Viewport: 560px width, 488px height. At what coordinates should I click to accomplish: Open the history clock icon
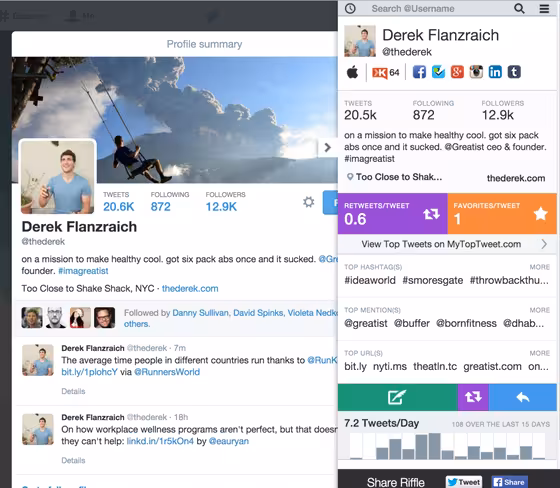point(350,9)
